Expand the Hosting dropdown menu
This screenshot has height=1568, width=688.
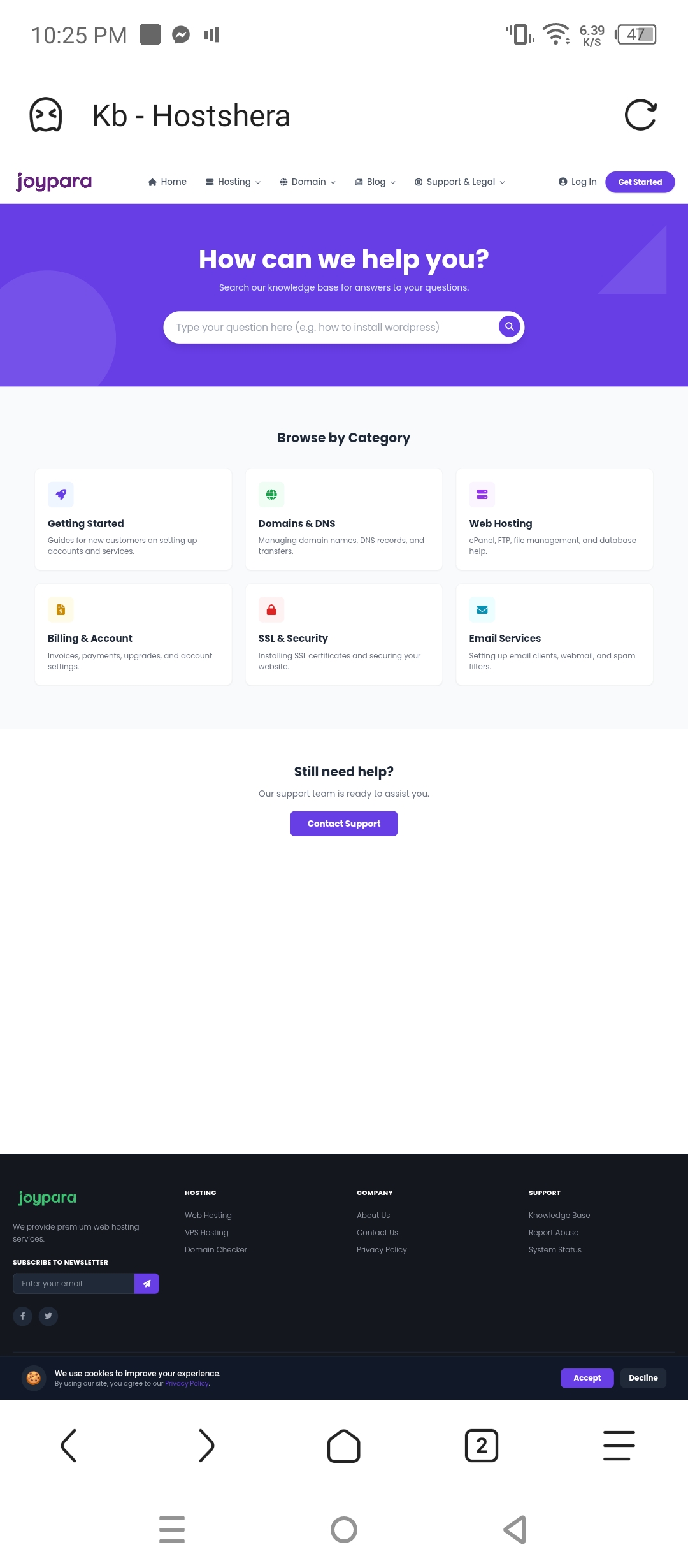(233, 182)
